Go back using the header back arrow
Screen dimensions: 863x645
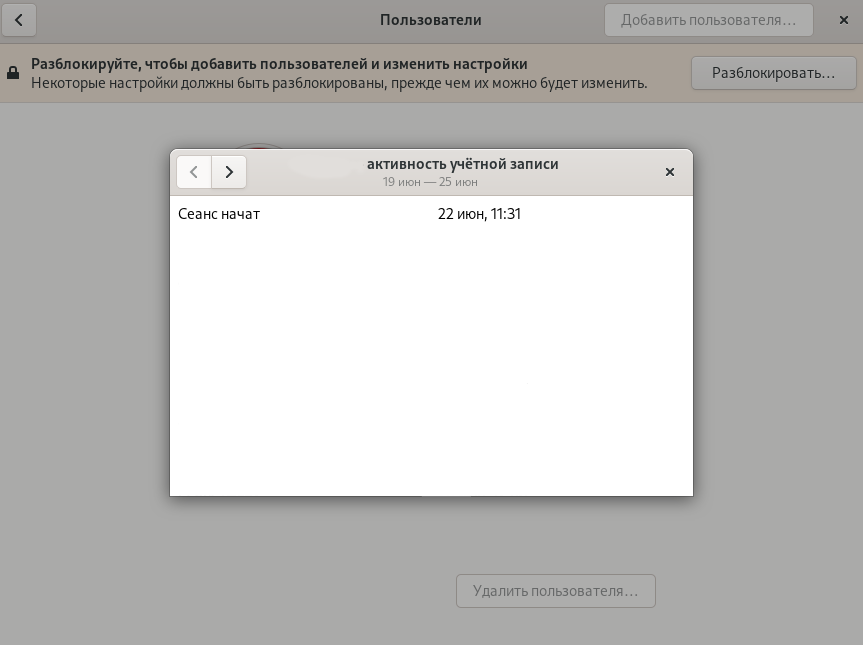tap(19, 20)
